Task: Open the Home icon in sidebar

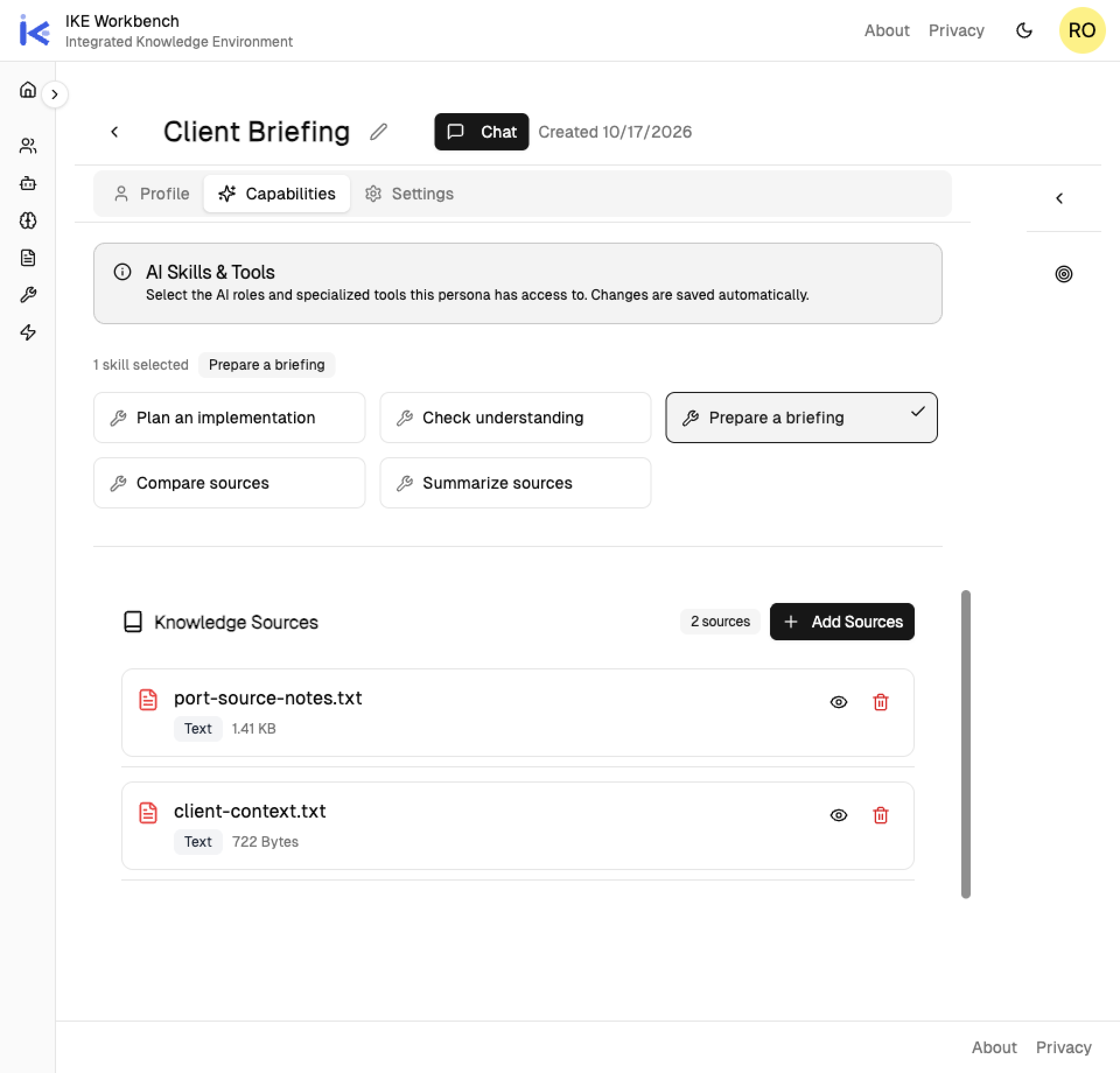Action: (x=28, y=89)
